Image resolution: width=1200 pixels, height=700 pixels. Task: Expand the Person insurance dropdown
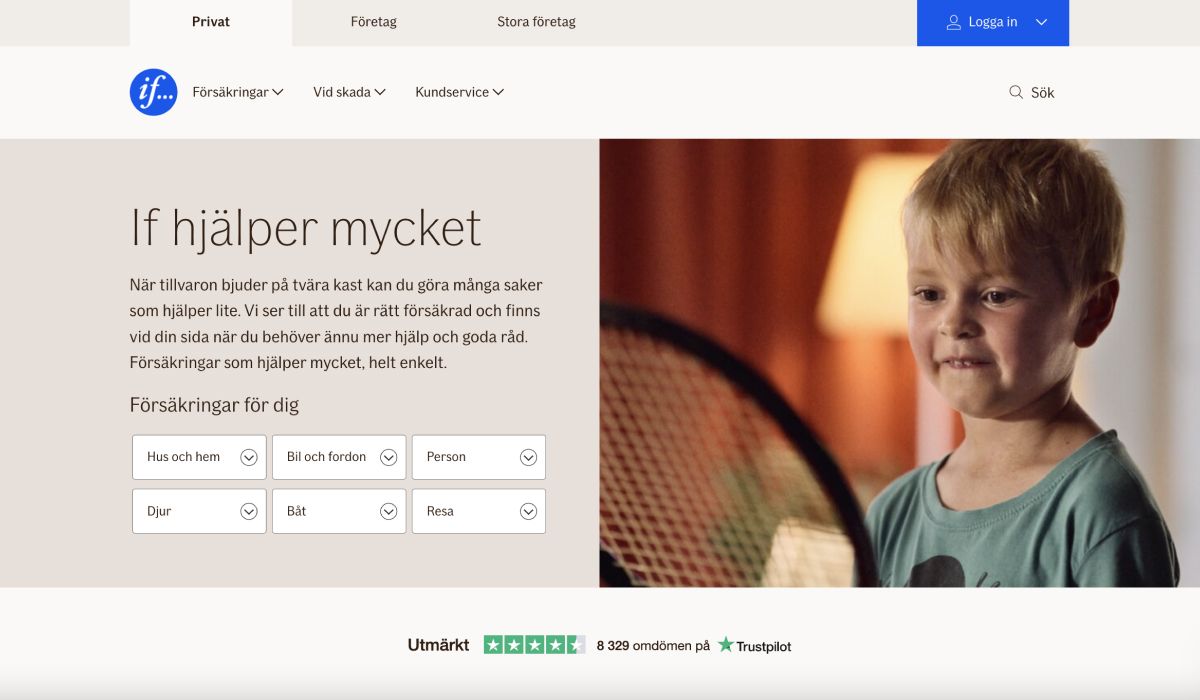(479, 457)
